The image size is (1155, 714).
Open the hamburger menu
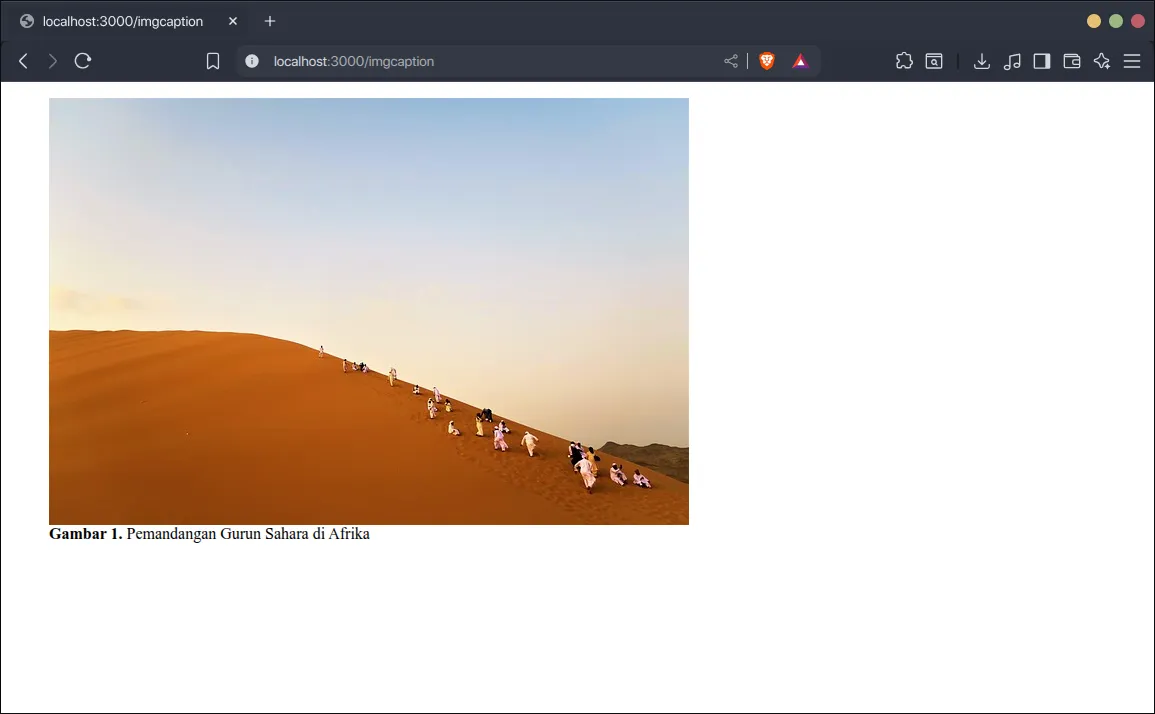click(1132, 61)
